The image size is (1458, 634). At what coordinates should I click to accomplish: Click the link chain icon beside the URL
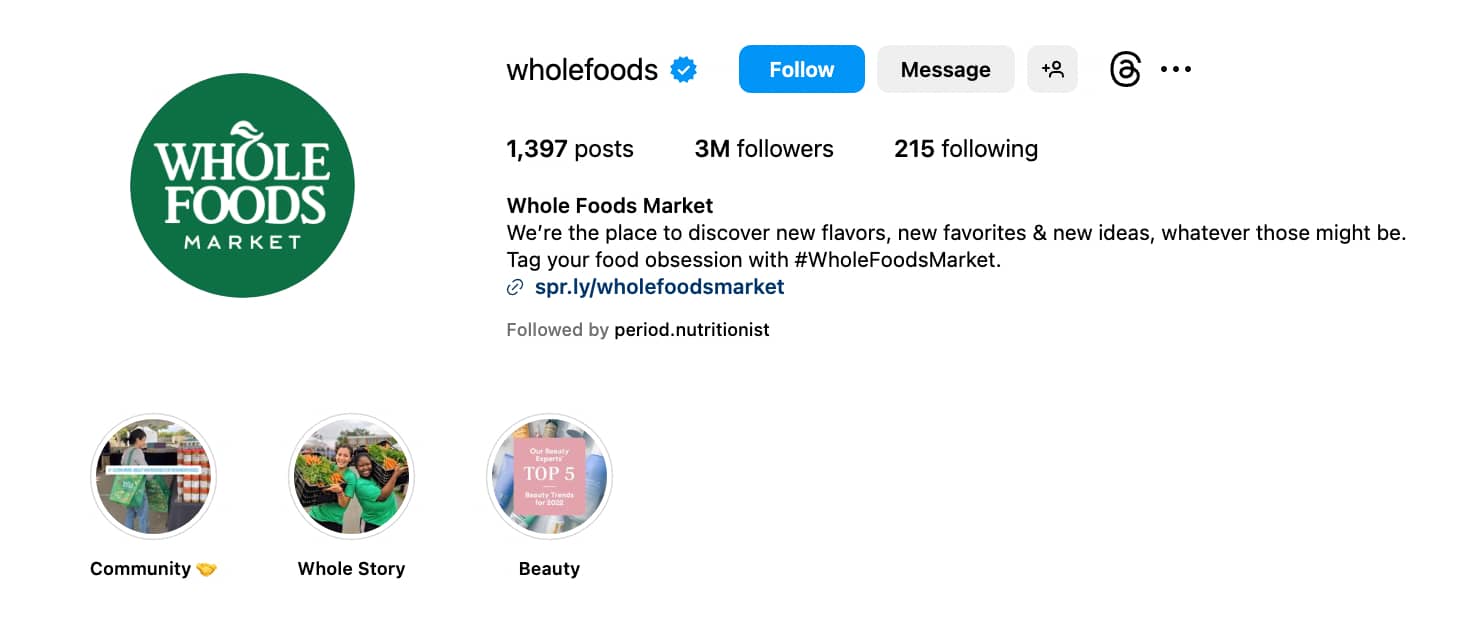point(513,287)
